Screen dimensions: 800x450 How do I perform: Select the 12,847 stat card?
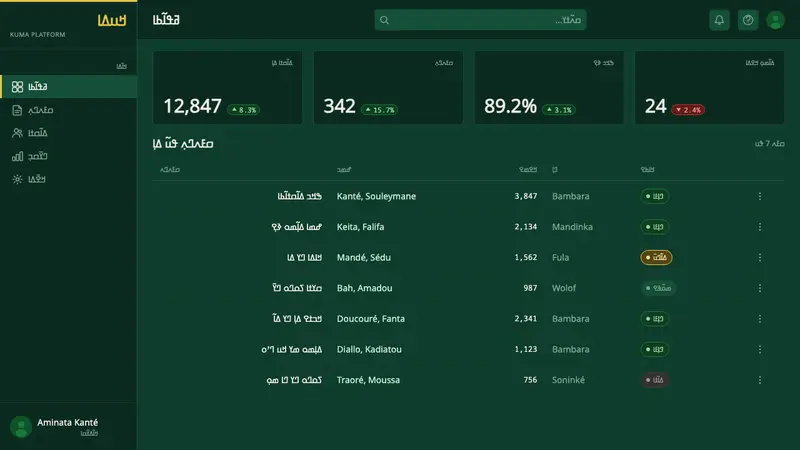pos(228,87)
